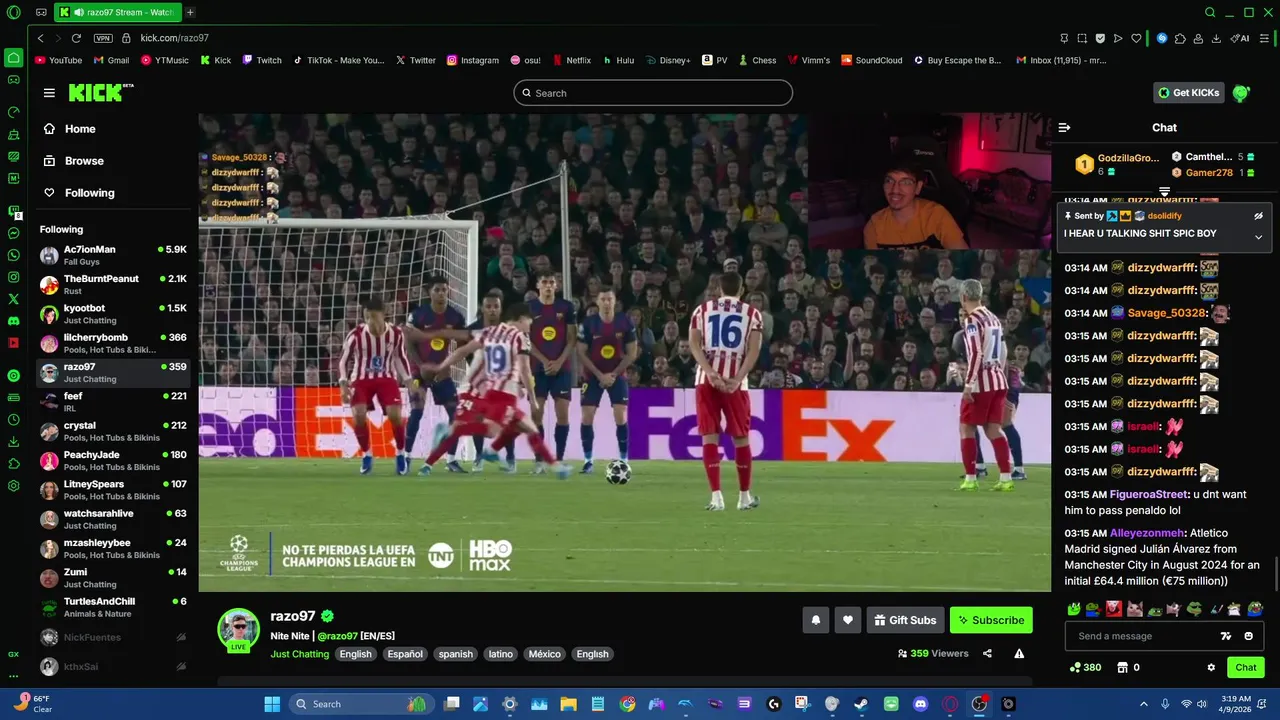1280x720 pixels.
Task: Open the channel points shop icon
Action: point(1122,667)
